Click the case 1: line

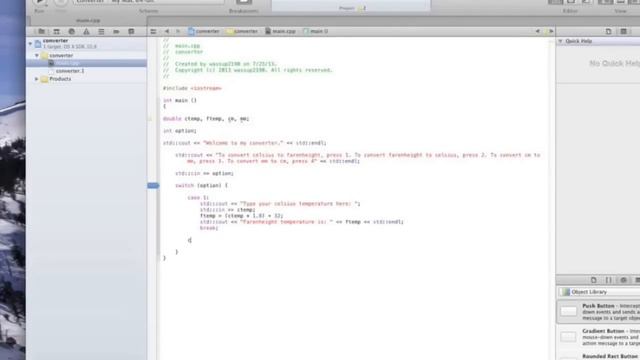[x=198, y=198]
